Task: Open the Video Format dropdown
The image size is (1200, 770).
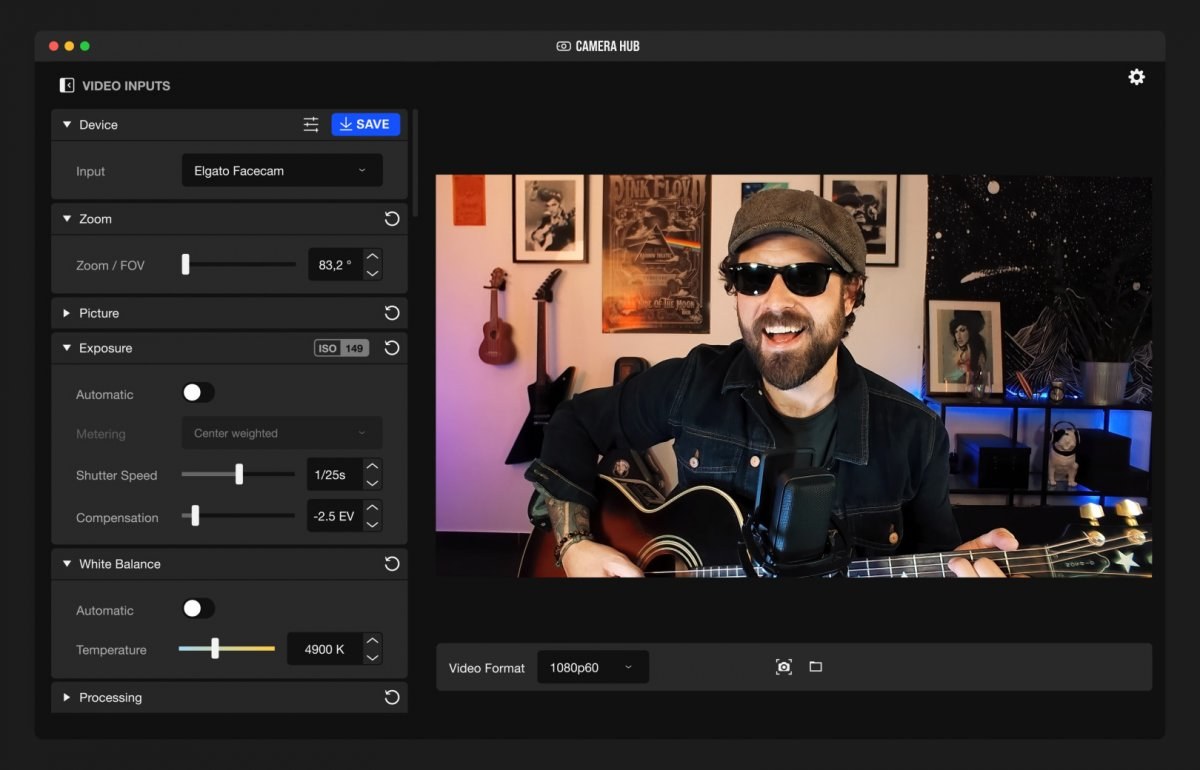Action: (x=592, y=668)
